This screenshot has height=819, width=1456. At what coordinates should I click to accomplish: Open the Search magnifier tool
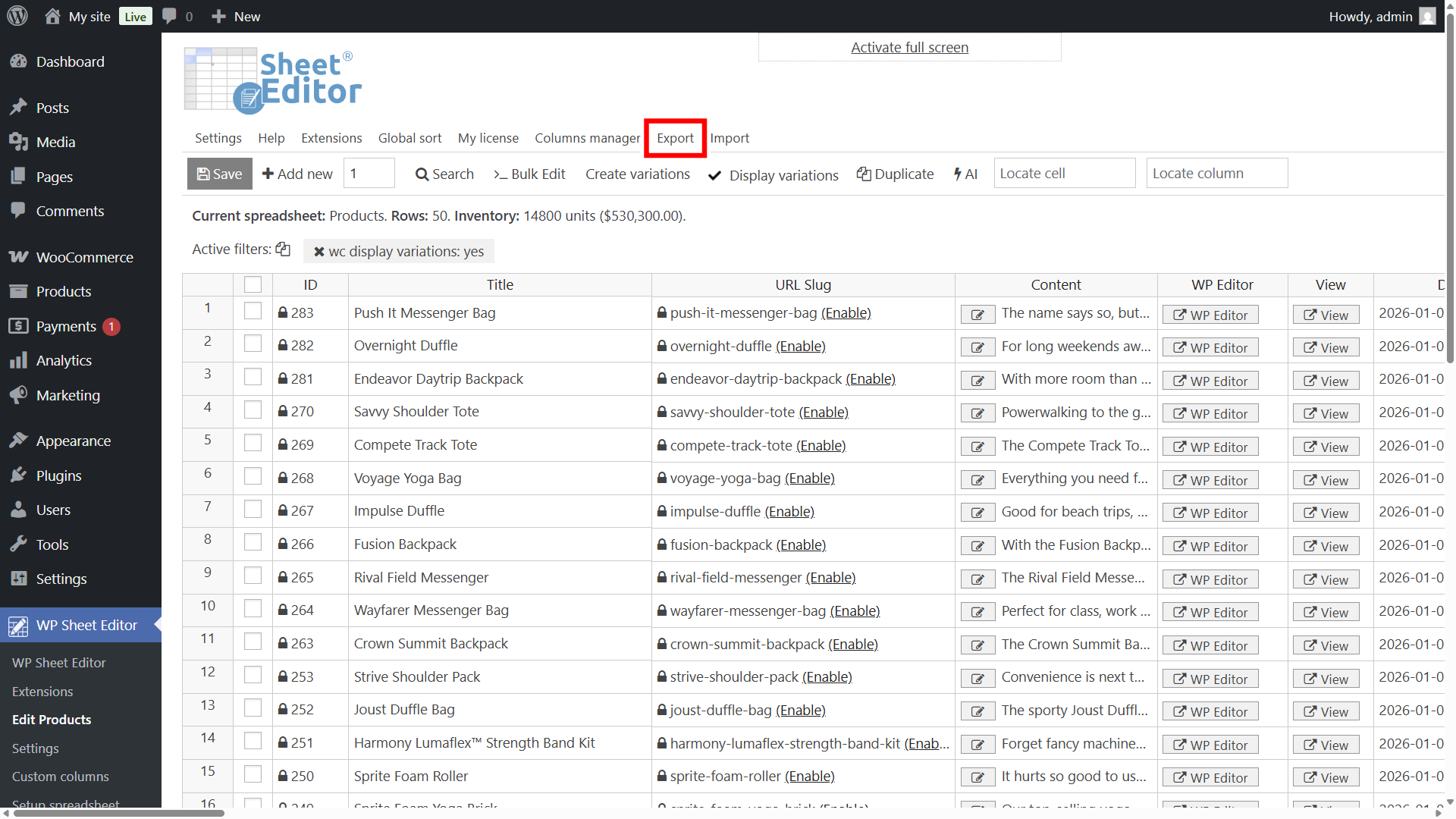[x=444, y=174]
